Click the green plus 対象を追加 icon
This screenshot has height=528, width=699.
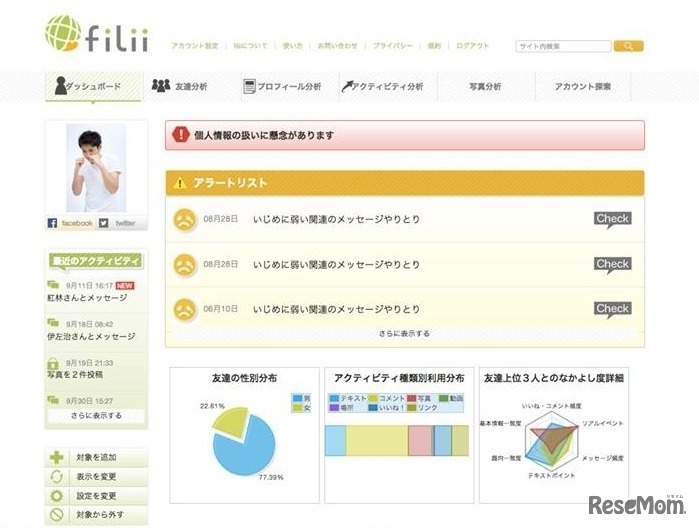(x=57, y=458)
